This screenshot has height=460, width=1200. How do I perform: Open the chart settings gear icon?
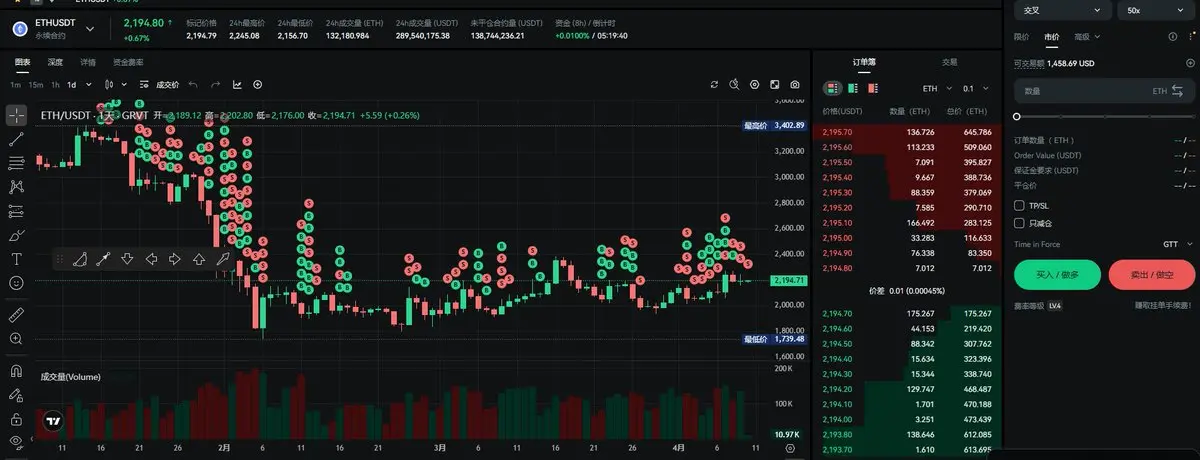point(755,85)
